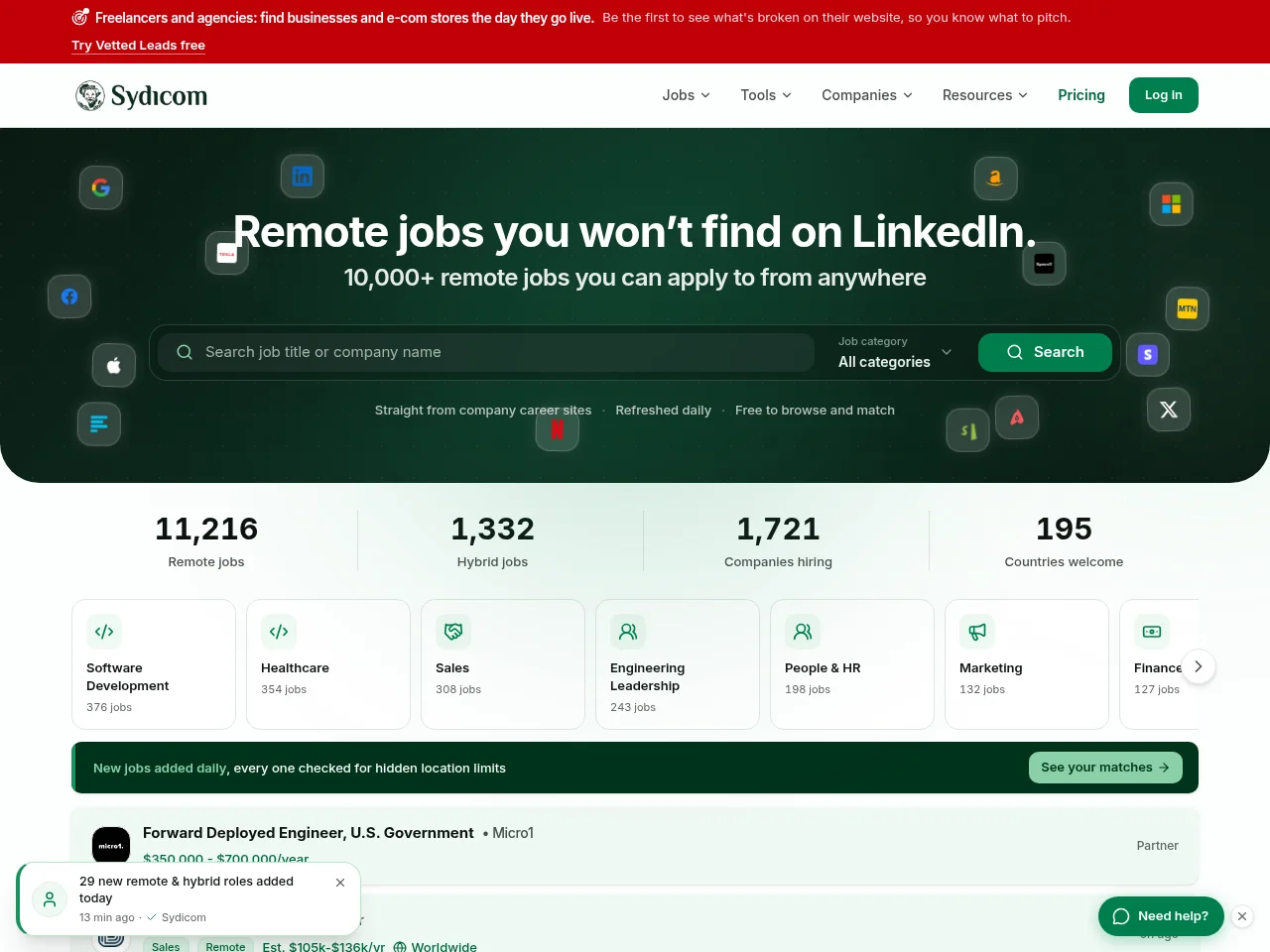Click the Apple floating logo icon
The height and width of the screenshot is (952, 1270).
click(x=114, y=366)
